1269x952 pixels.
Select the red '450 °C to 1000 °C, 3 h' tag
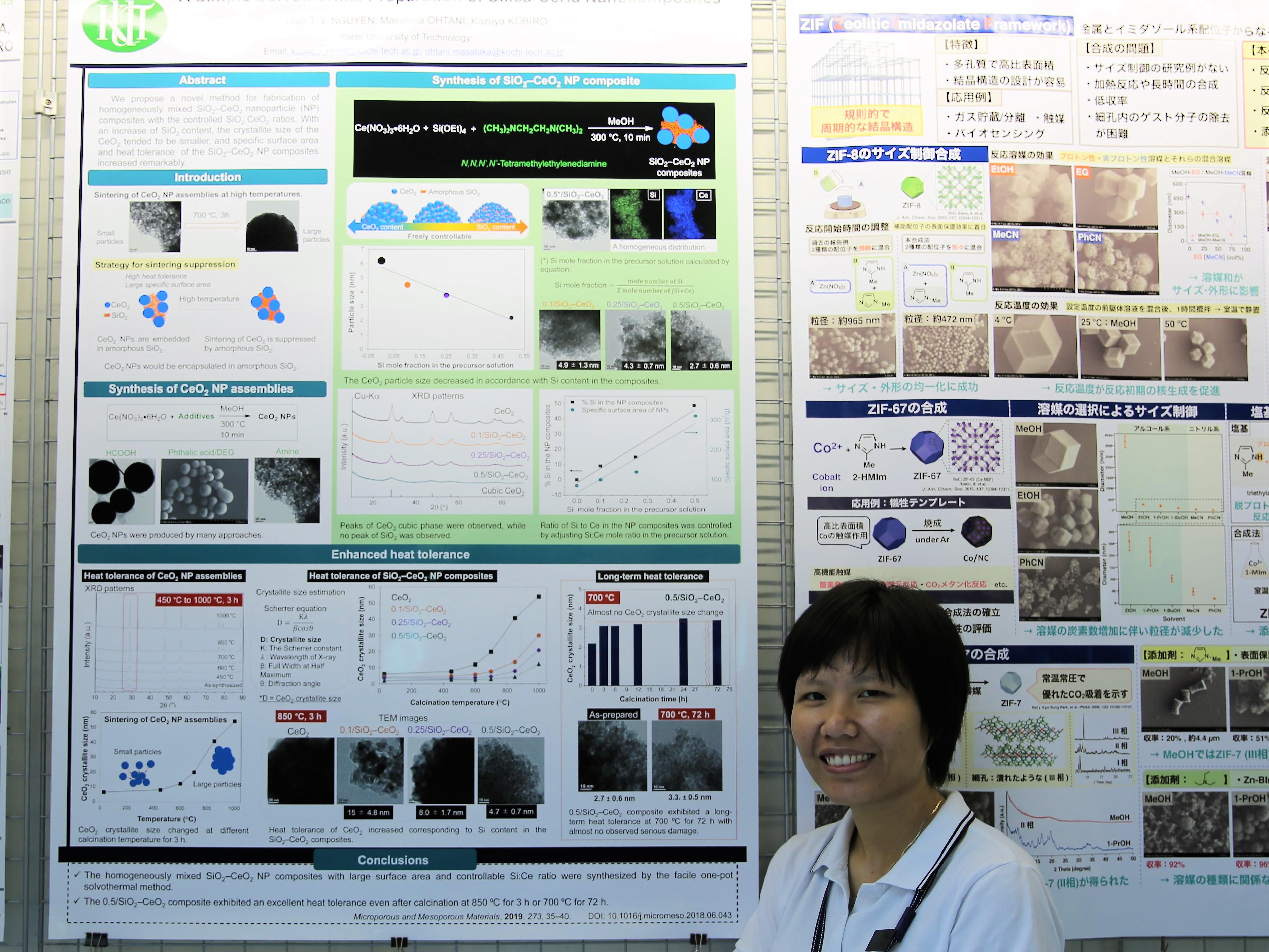[x=198, y=600]
